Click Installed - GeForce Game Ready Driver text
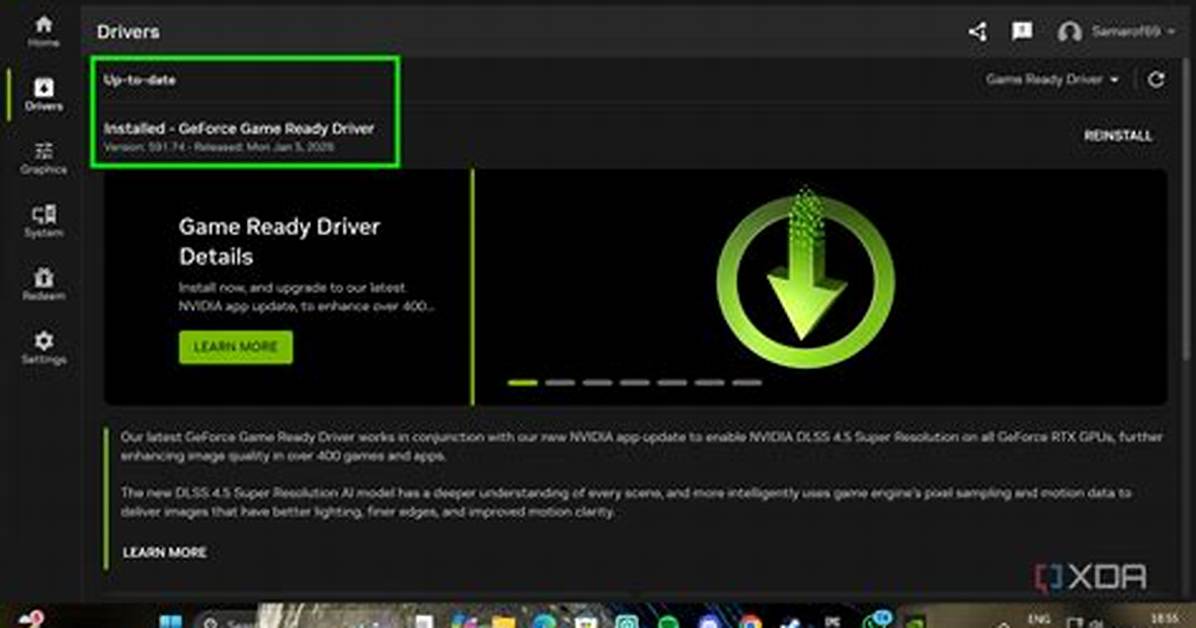This screenshot has width=1196, height=628. 239,128
